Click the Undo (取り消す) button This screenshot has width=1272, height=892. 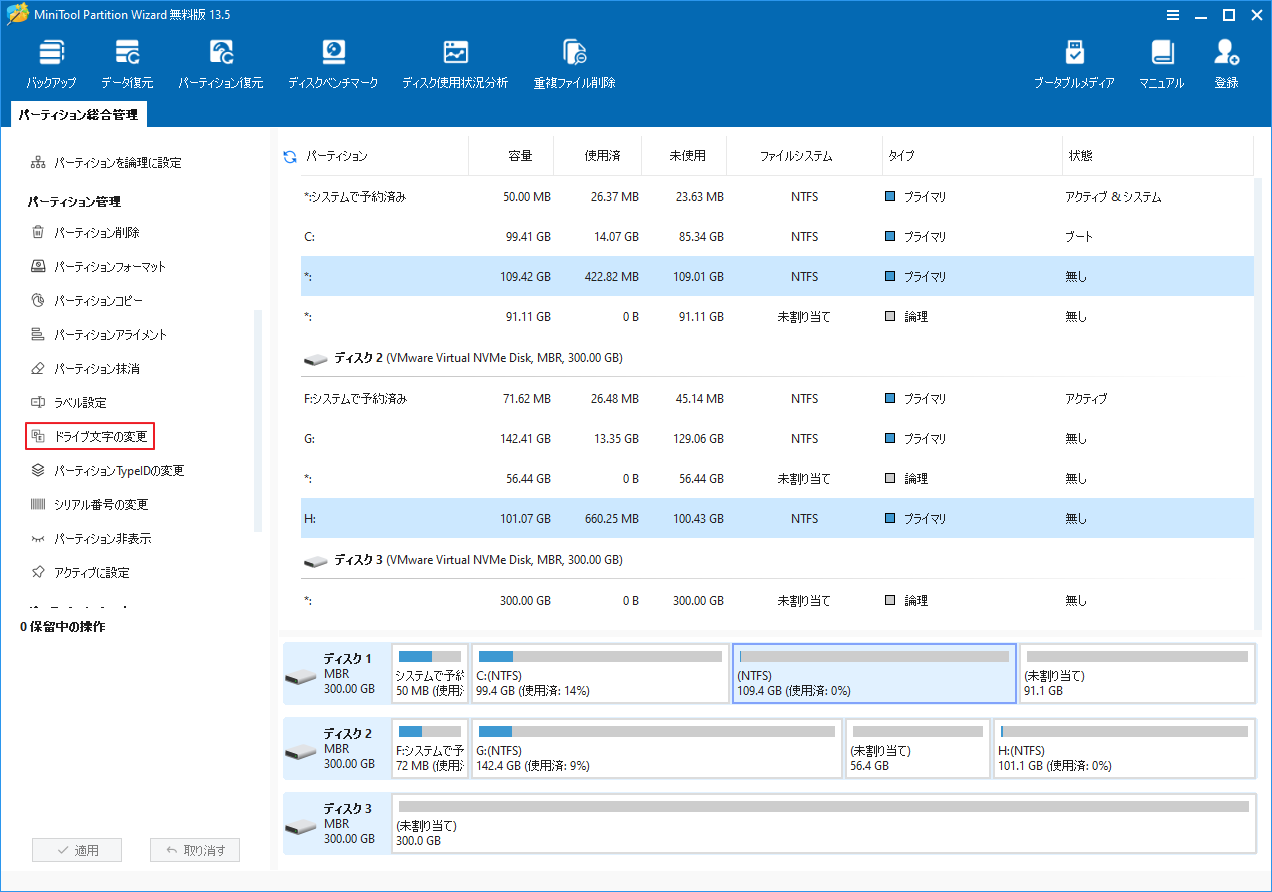tap(194, 849)
